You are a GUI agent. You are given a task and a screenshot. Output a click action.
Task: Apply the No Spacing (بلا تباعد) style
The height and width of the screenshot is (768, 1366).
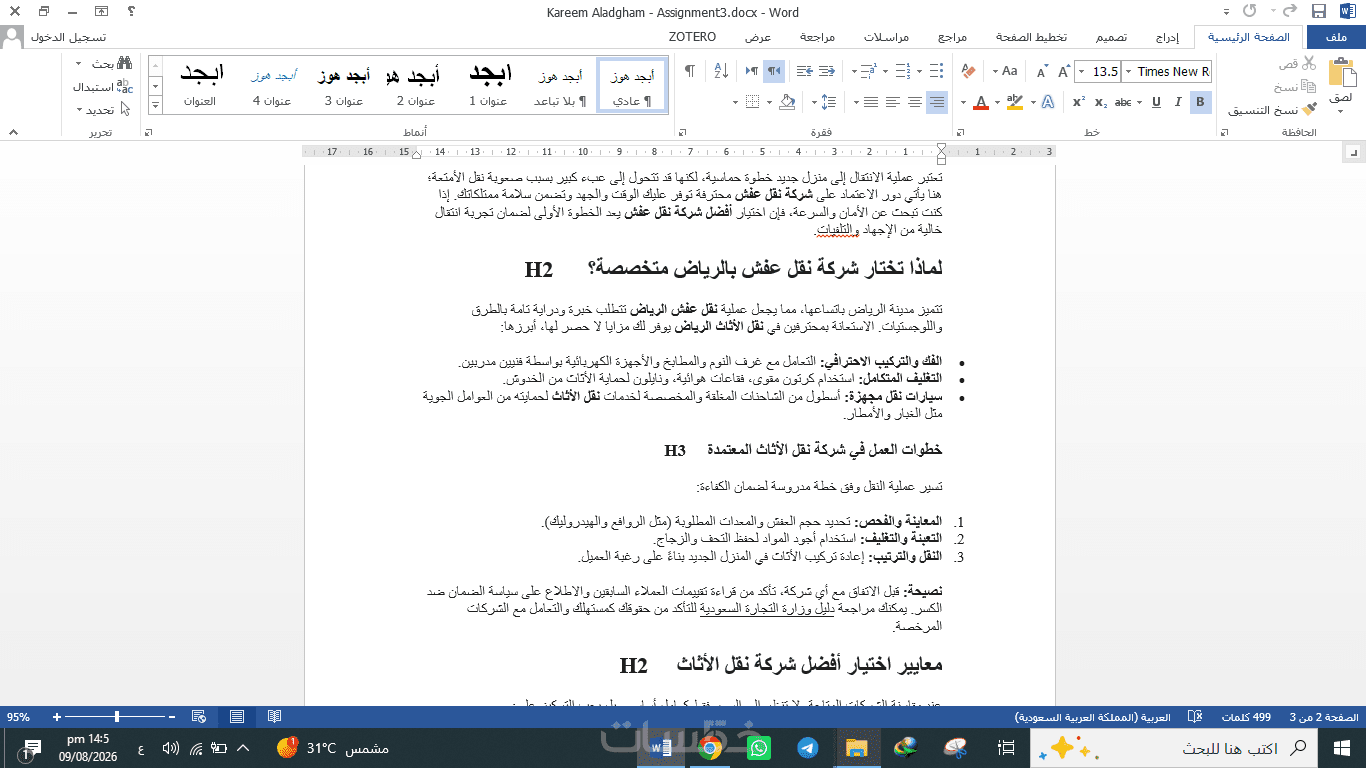560,85
